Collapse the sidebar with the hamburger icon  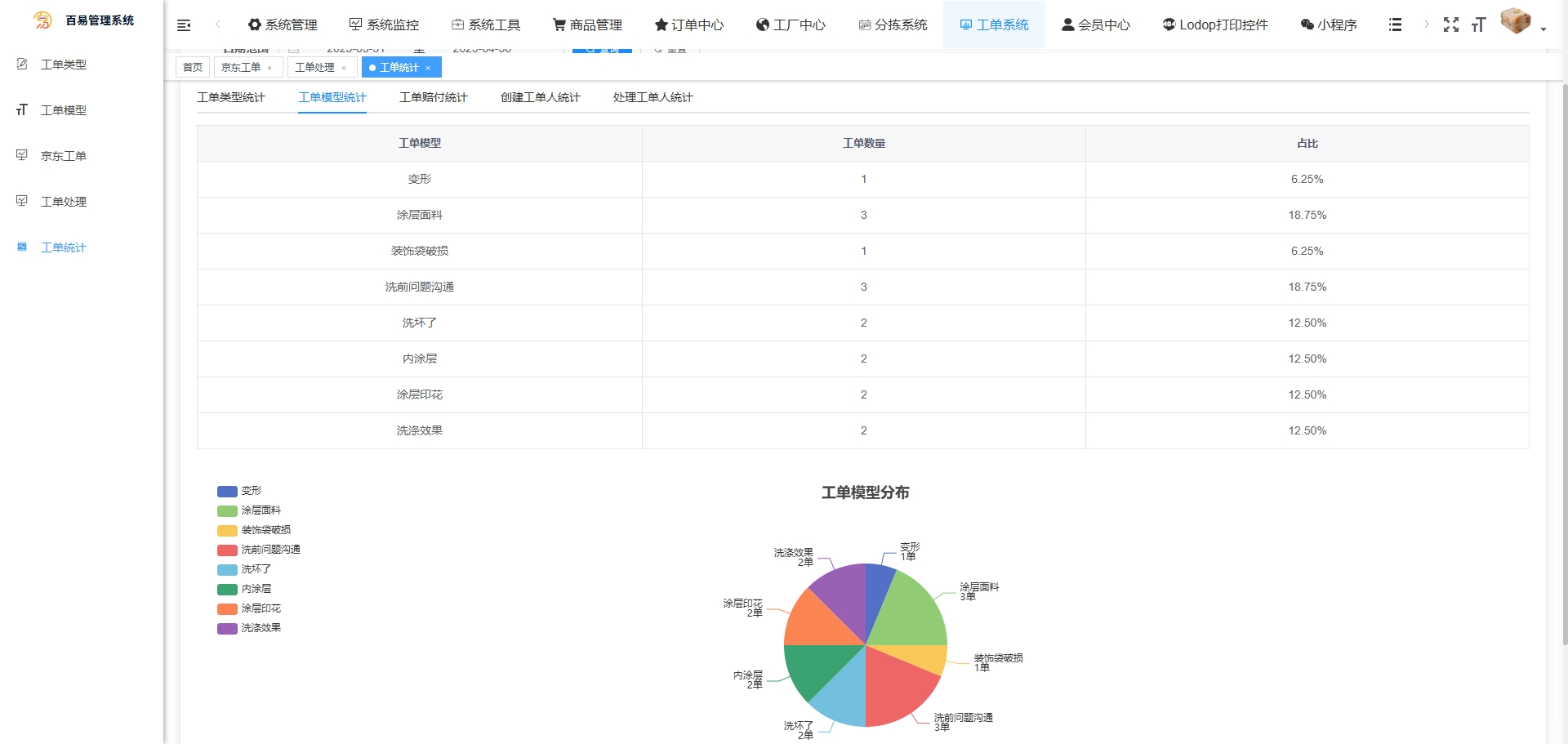pyautogui.click(x=184, y=25)
